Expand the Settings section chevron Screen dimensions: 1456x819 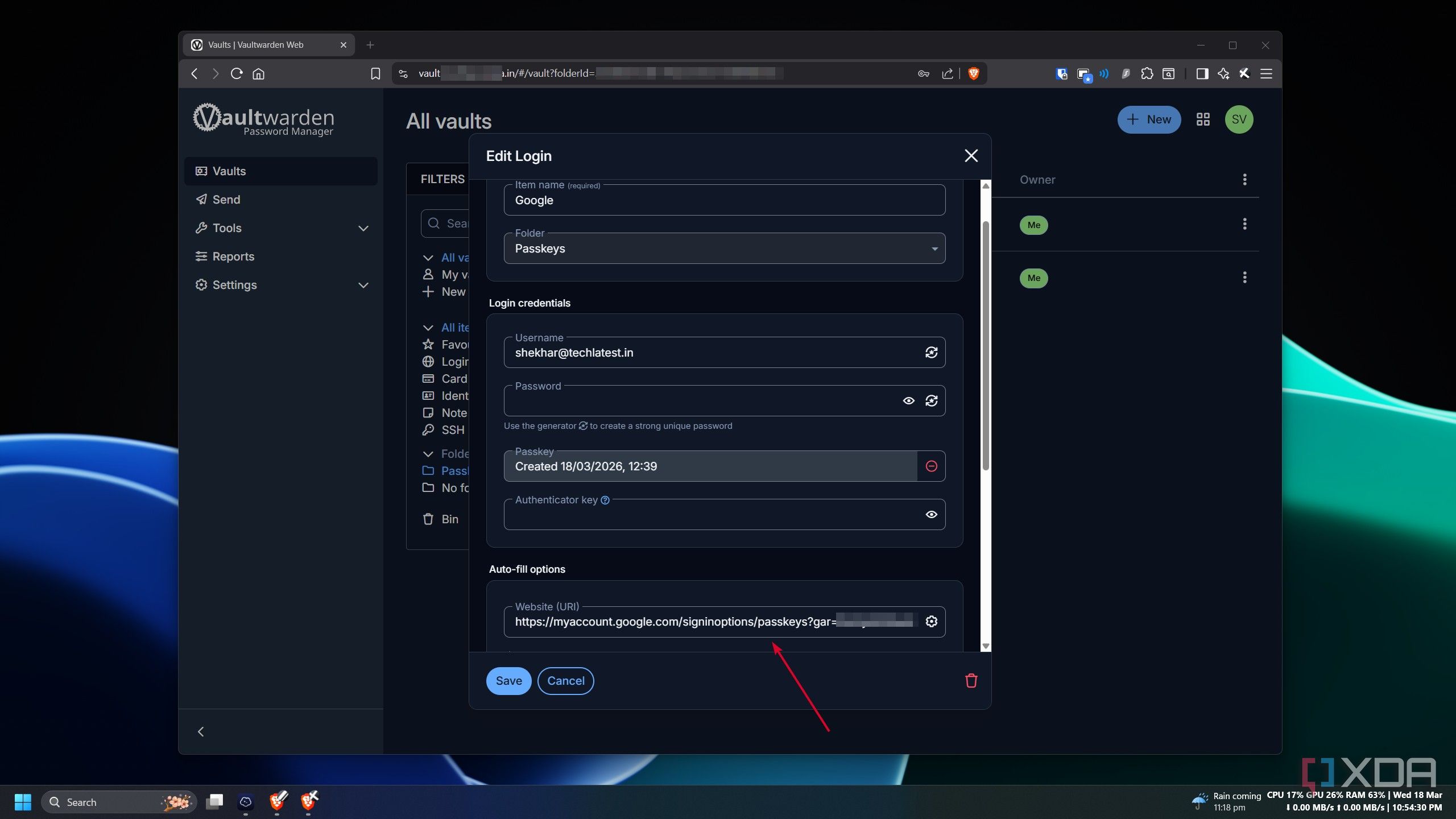coord(363,285)
